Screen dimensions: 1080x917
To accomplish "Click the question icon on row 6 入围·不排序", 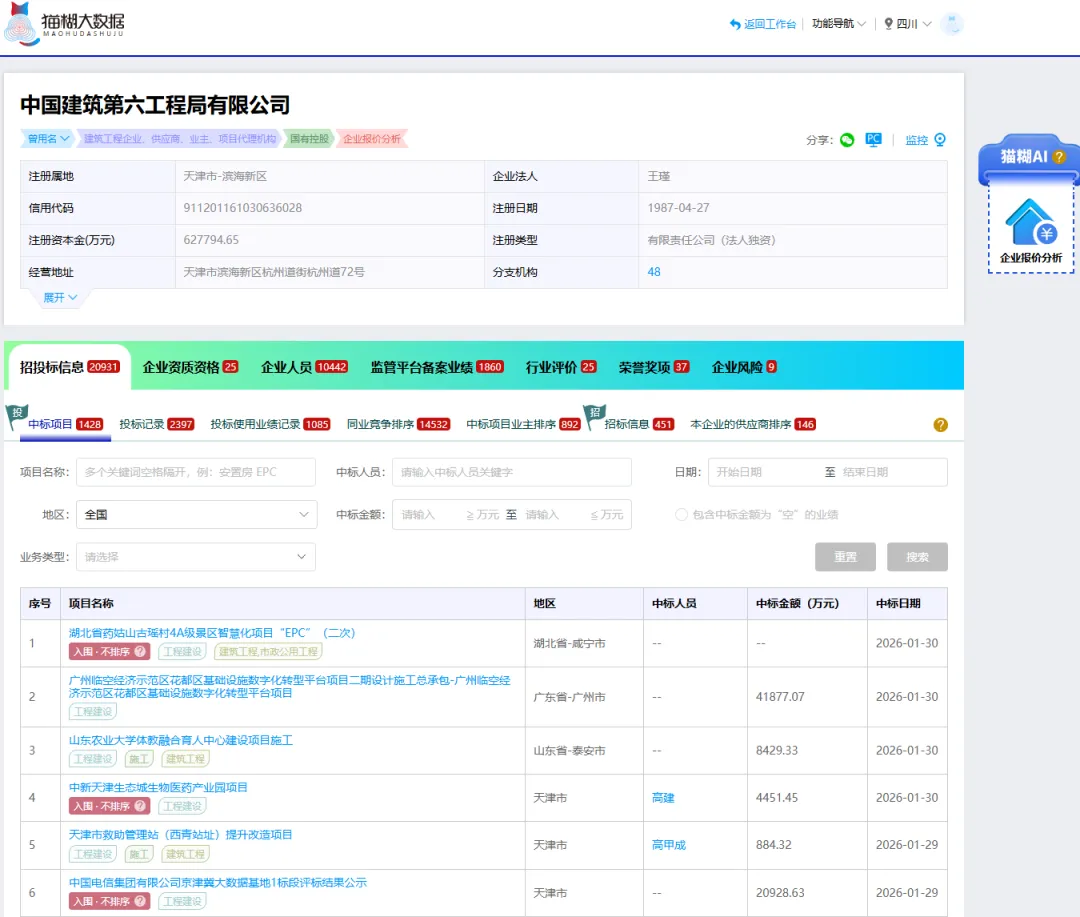I will click(x=141, y=900).
